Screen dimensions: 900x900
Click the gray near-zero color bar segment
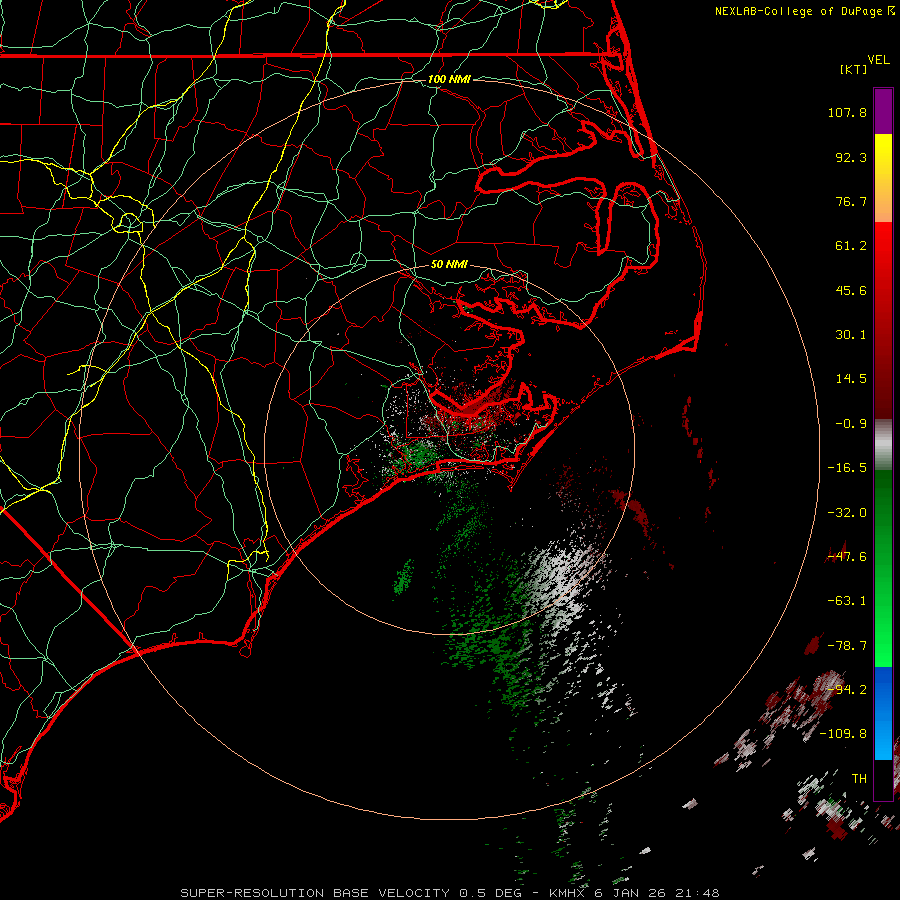pos(883,445)
